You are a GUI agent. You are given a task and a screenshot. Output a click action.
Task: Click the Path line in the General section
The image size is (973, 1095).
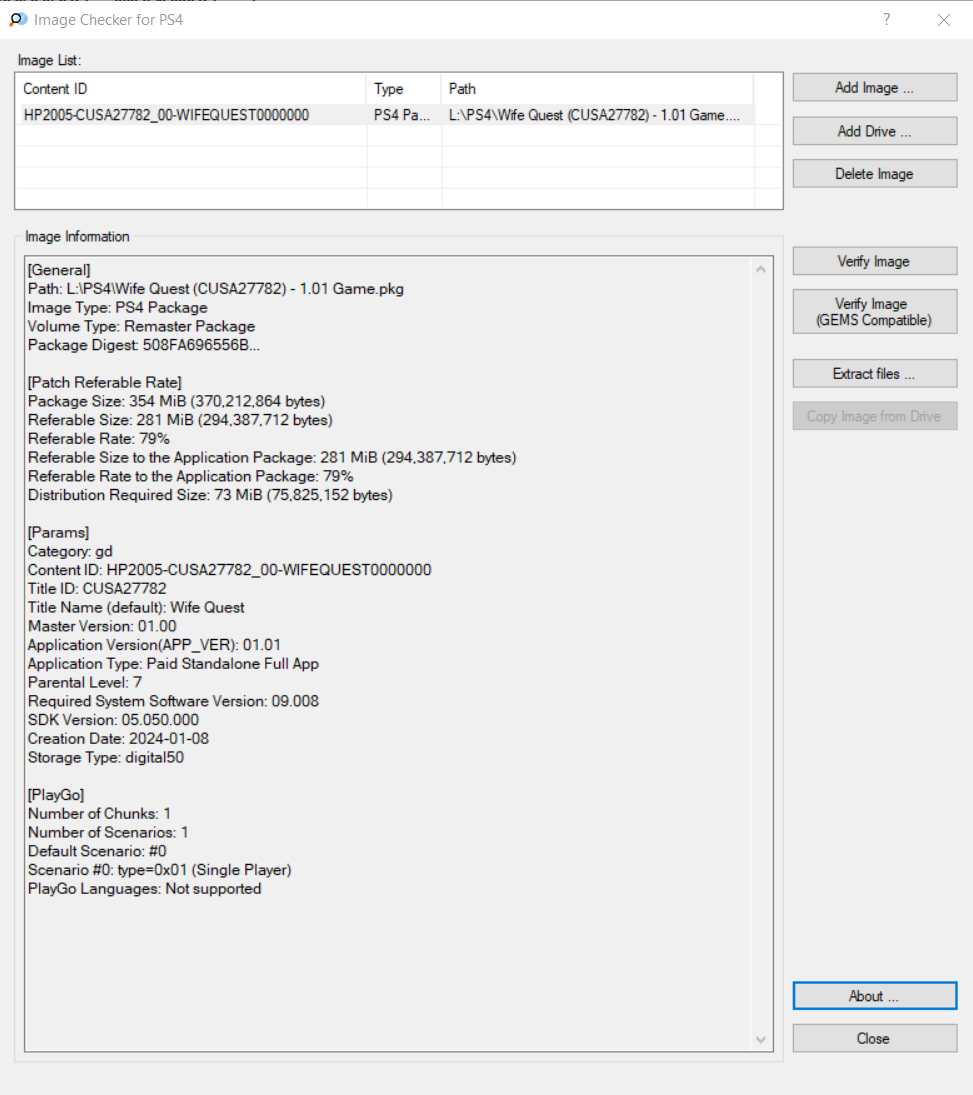(216, 288)
